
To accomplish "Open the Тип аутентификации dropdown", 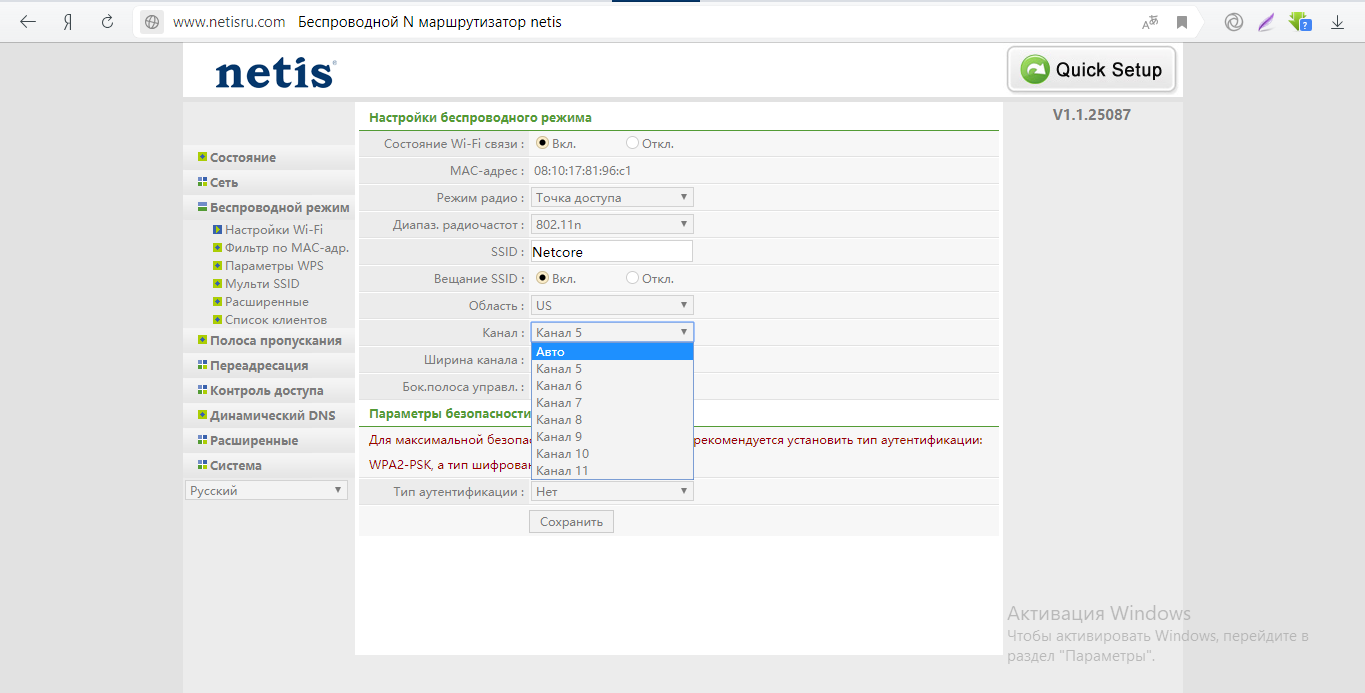I will click(612, 491).
